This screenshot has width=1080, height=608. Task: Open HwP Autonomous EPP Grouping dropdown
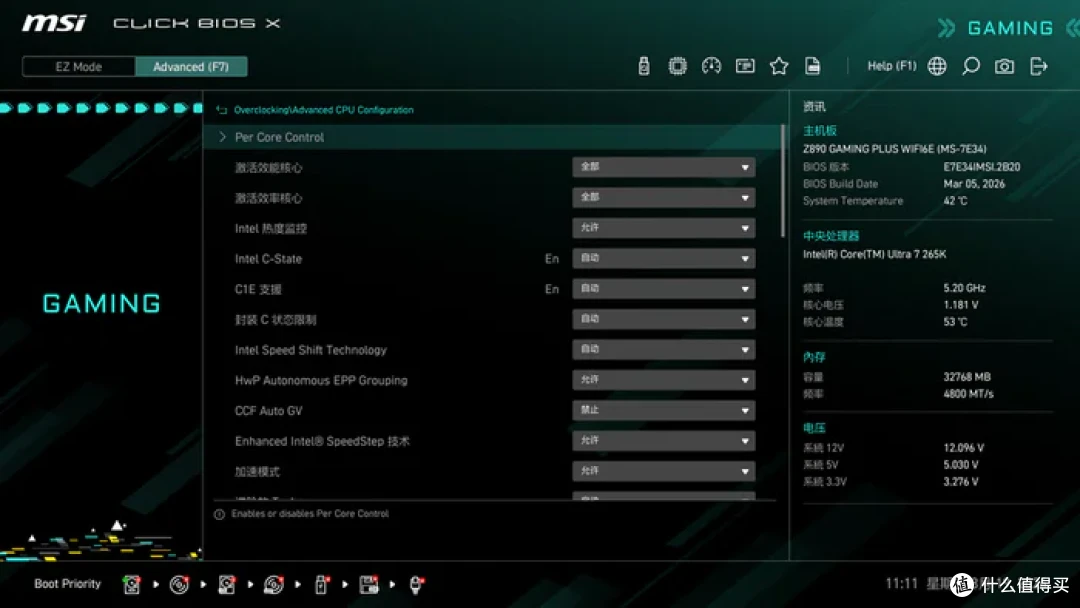point(663,379)
